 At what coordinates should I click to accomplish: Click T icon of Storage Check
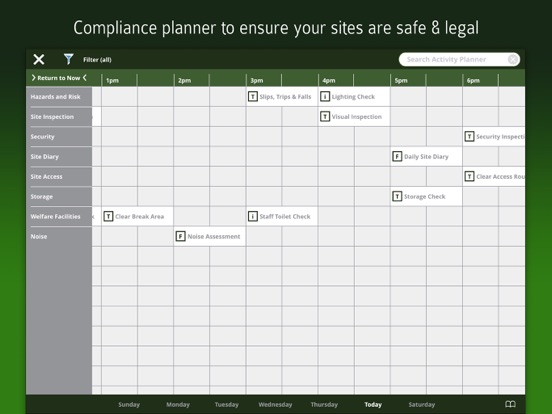[x=397, y=196]
